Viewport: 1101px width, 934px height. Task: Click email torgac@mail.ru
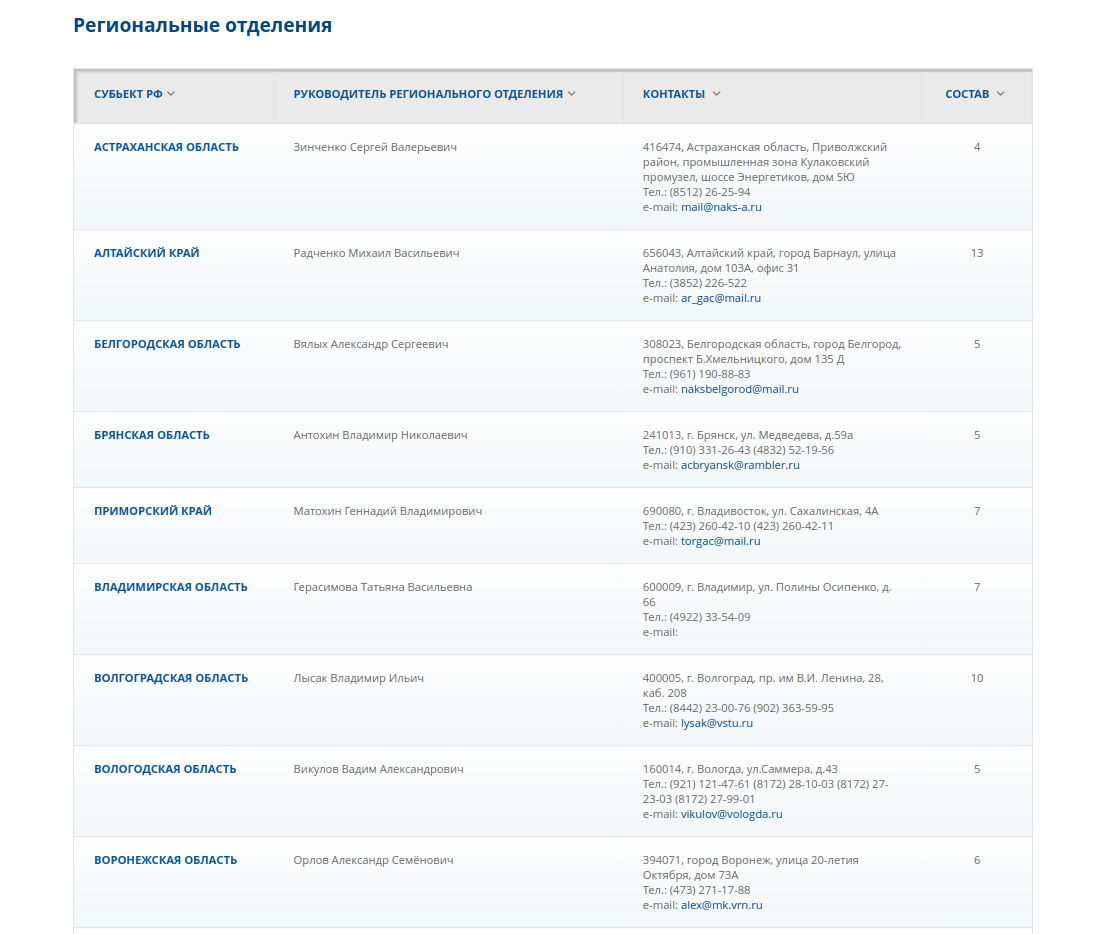720,541
